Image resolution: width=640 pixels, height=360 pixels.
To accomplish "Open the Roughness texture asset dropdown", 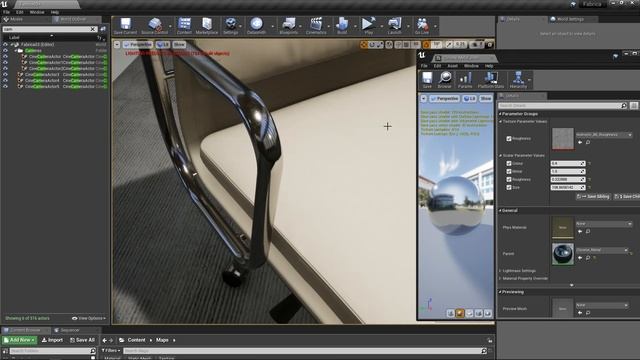I will point(604,135).
